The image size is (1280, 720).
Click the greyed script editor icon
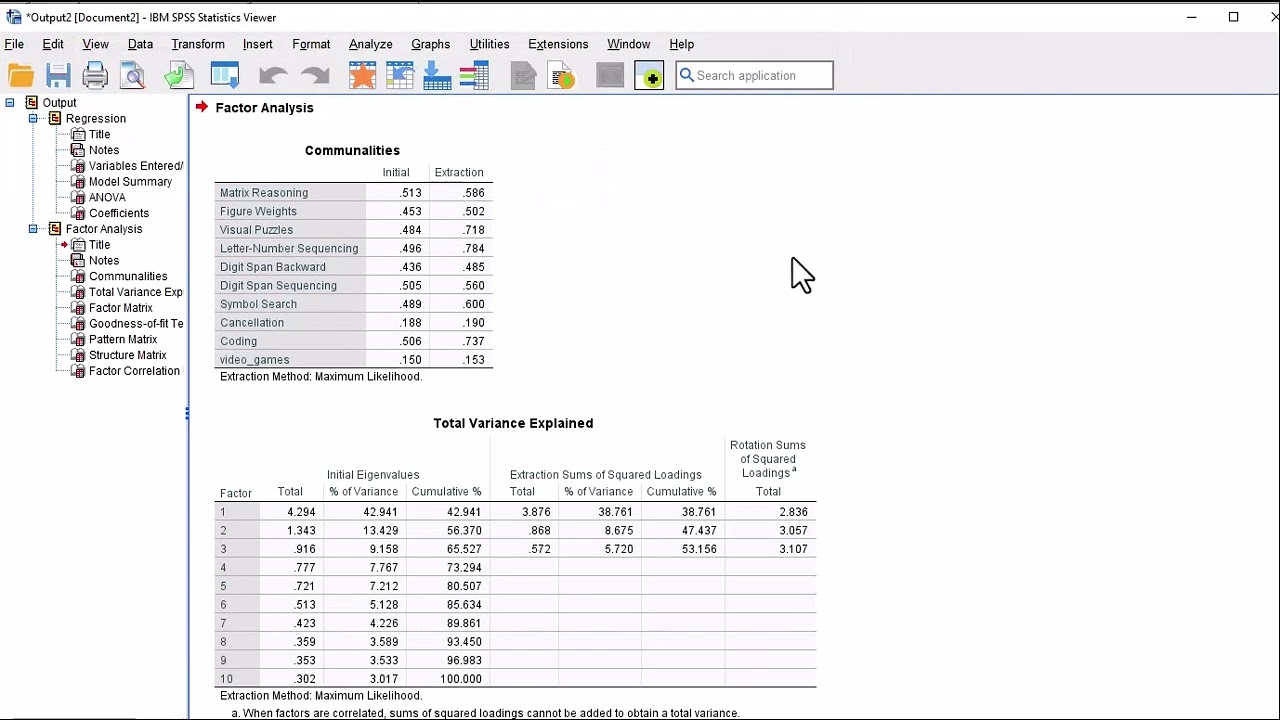click(522, 76)
